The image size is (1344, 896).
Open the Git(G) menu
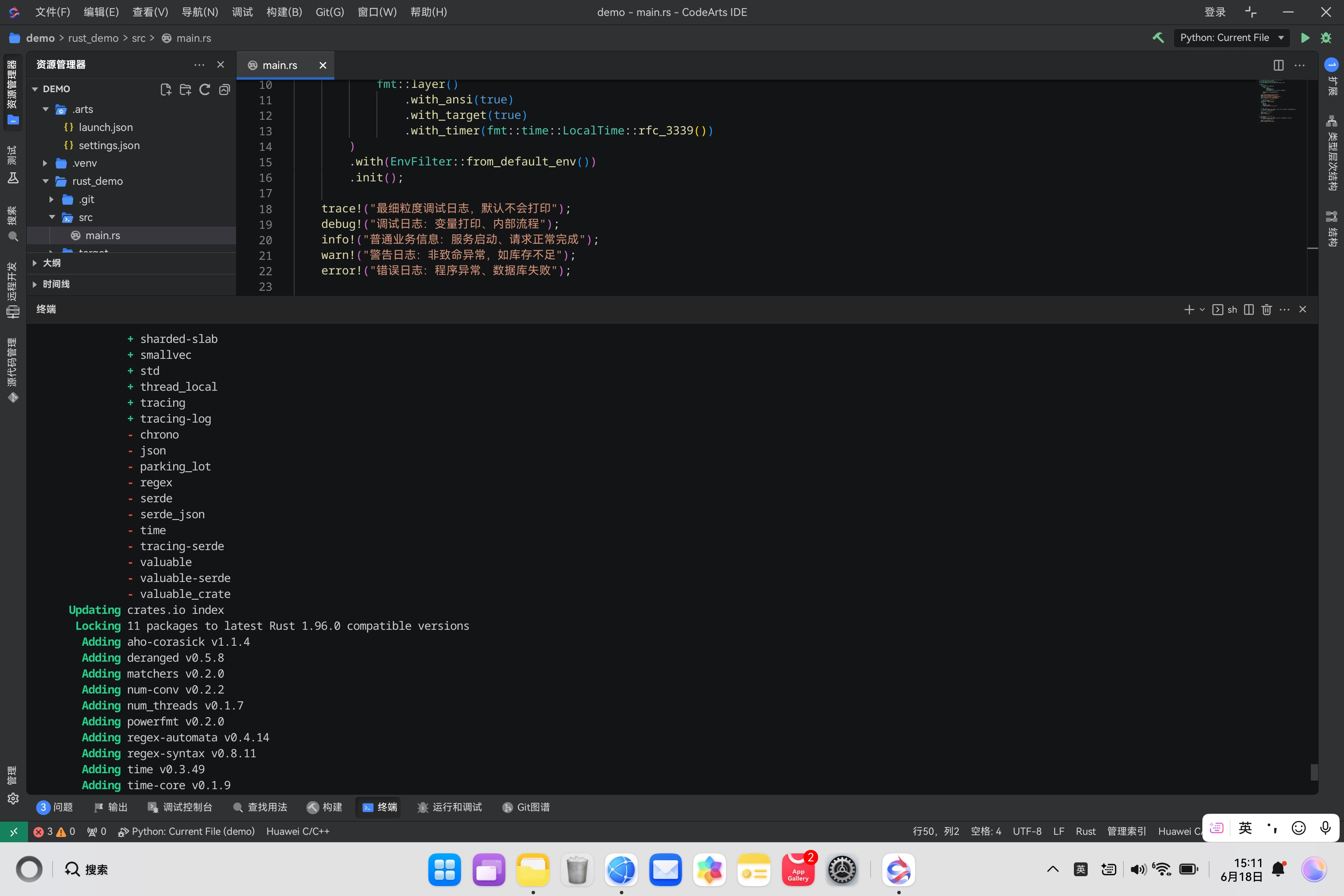(330, 12)
